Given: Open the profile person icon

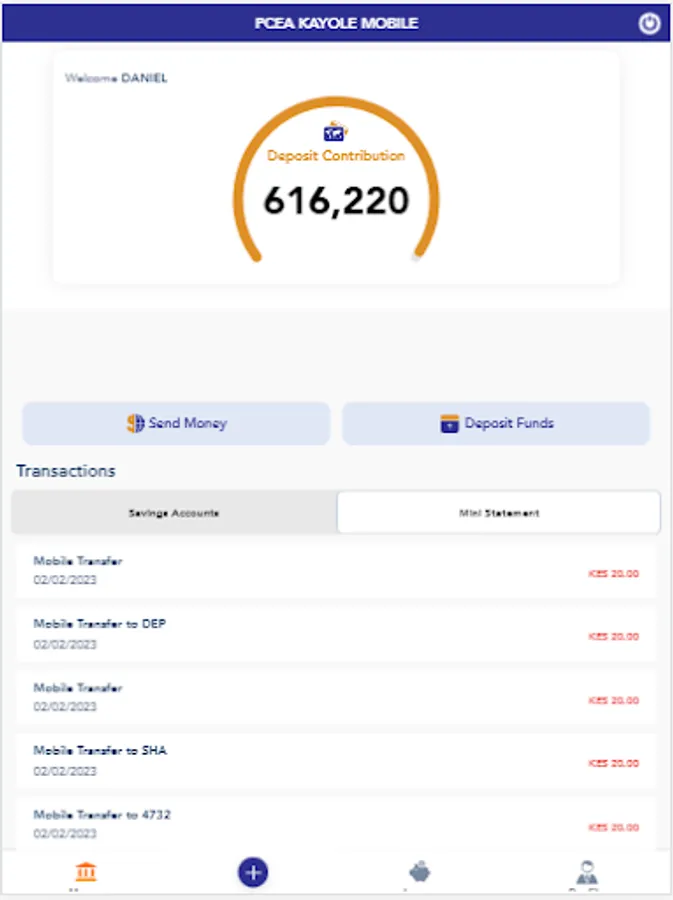Looking at the screenshot, I should 587,872.
